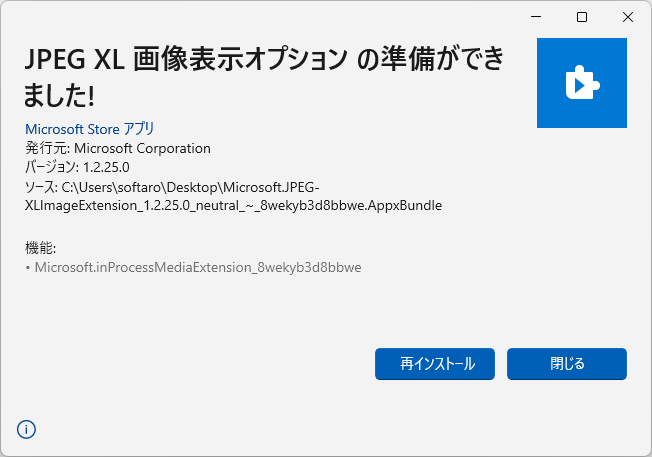Click the ました! heading line
Viewport: 652px width, 457px height.
[x=59, y=96]
